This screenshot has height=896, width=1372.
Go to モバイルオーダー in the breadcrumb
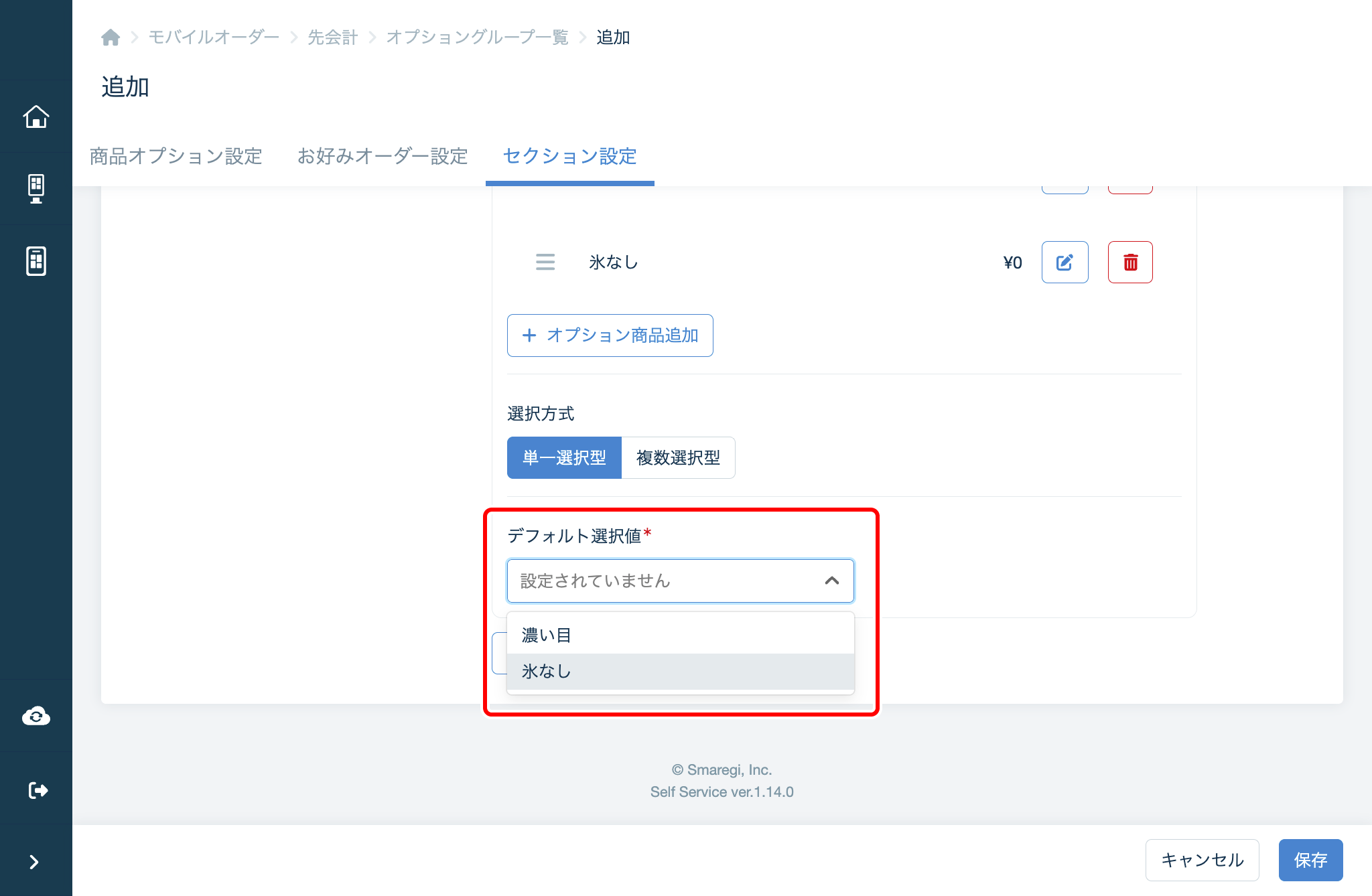click(213, 38)
